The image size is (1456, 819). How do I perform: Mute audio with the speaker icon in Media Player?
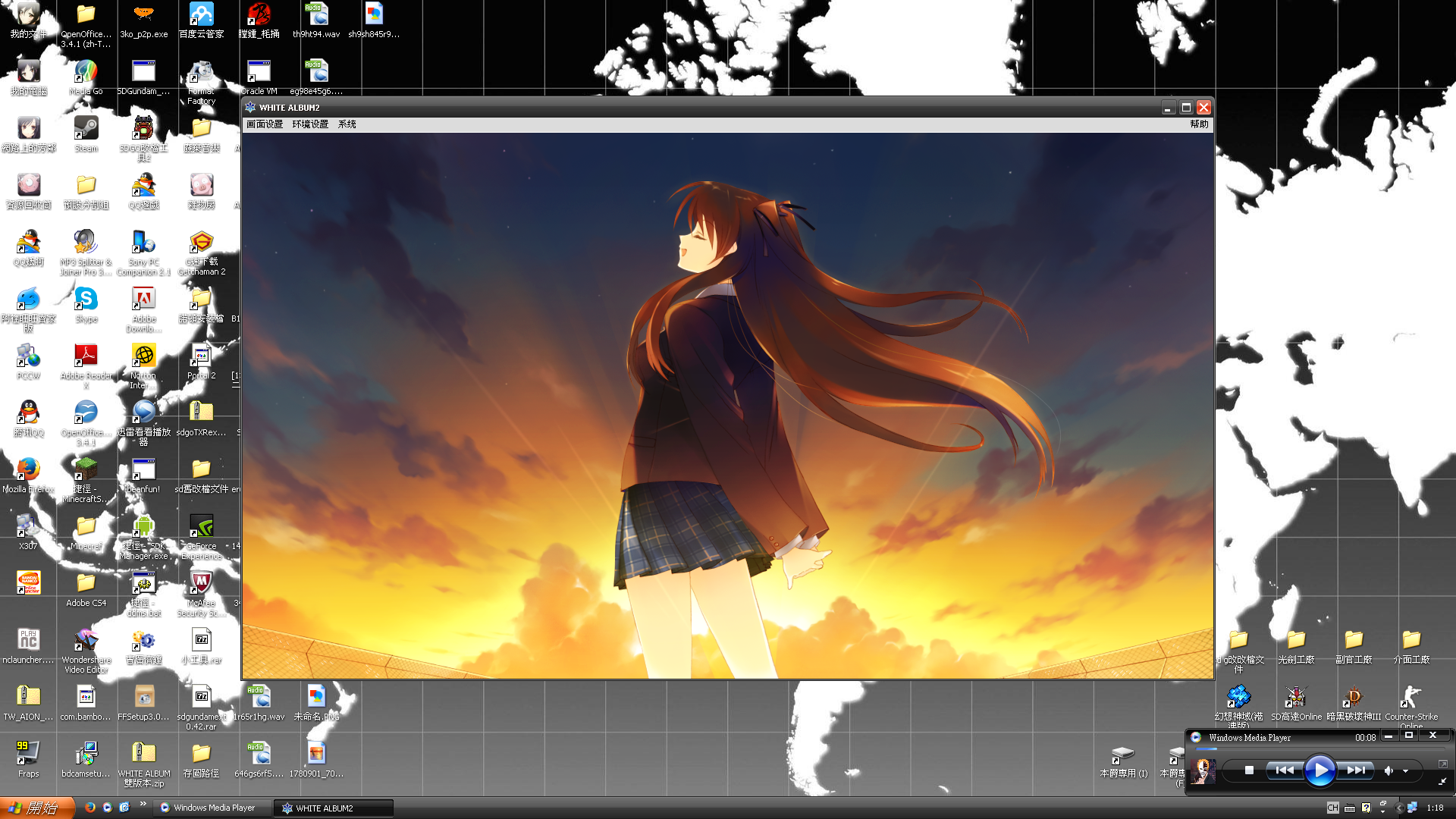(1388, 770)
